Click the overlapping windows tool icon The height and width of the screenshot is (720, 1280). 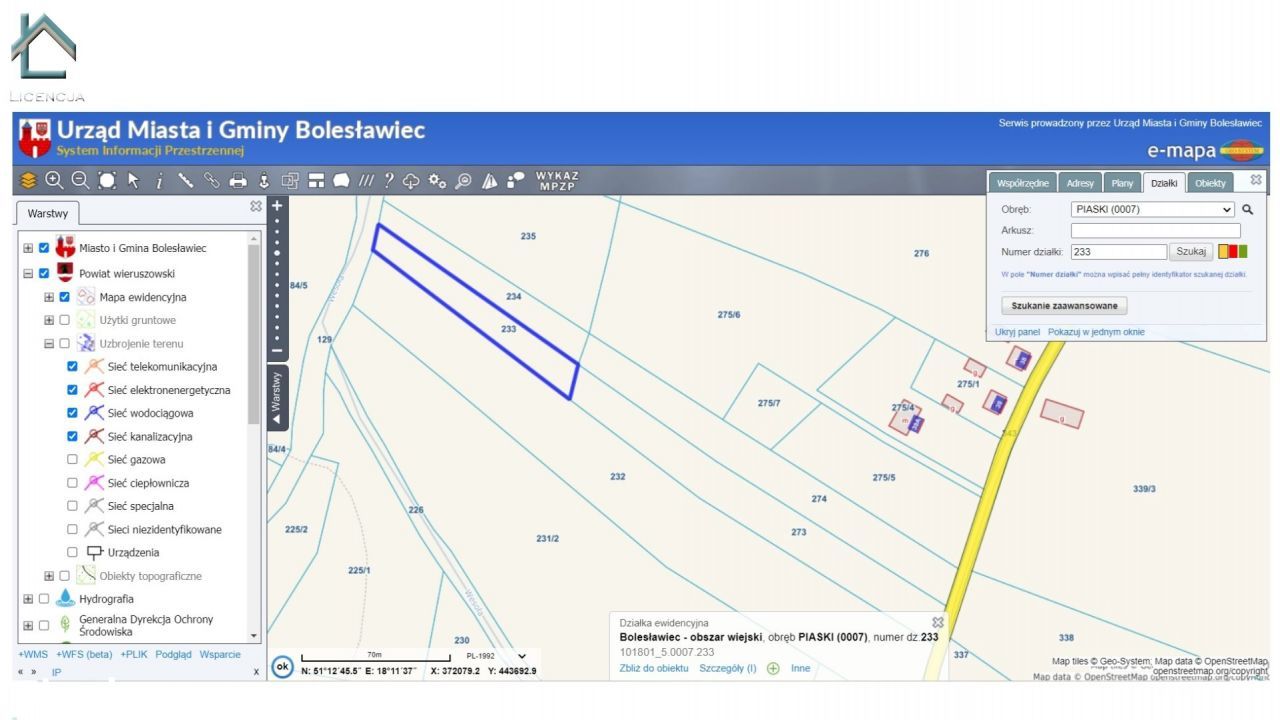(x=290, y=181)
